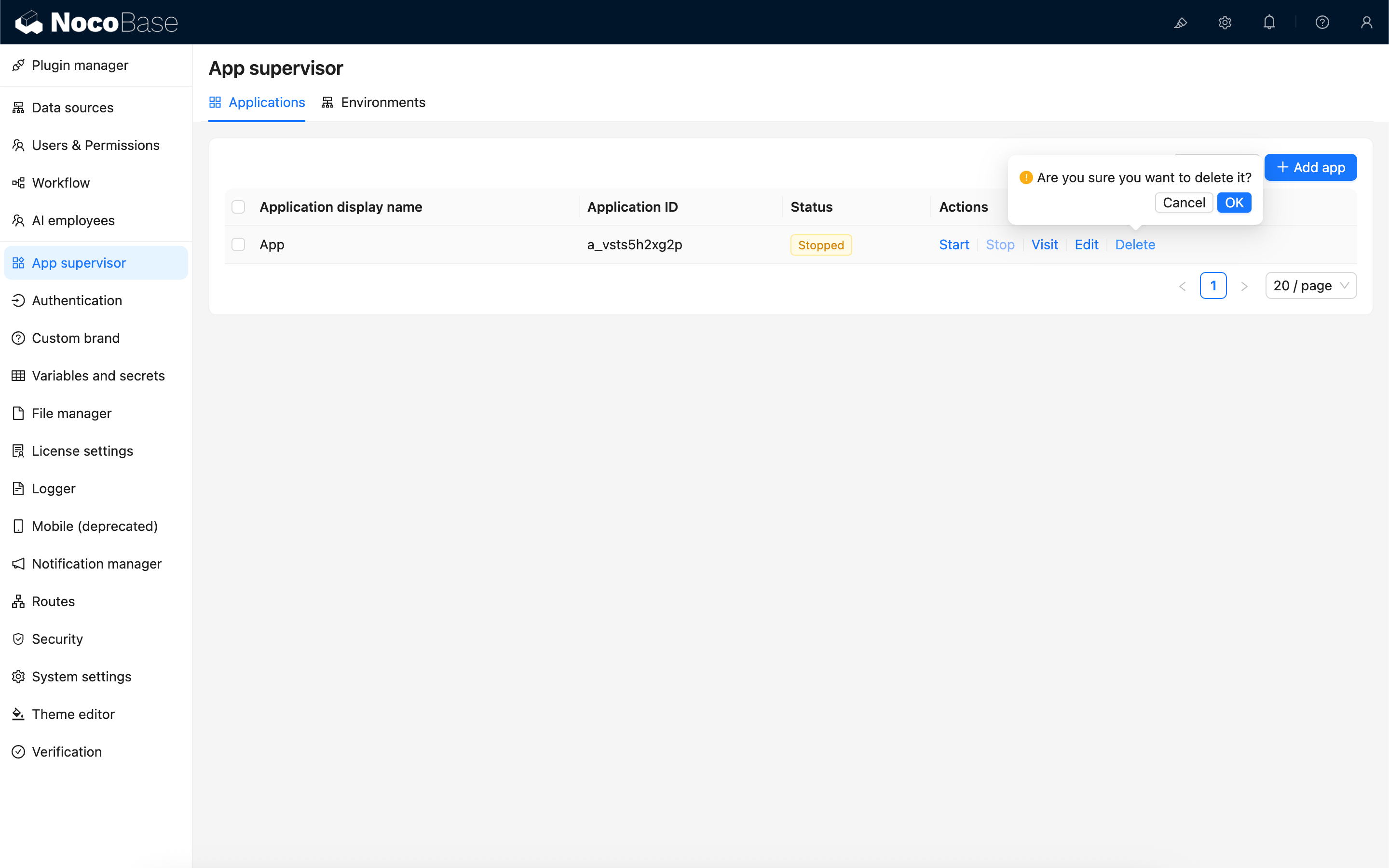1389x868 pixels.
Task: Click the Start link for App
Action: [x=953, y=244]
